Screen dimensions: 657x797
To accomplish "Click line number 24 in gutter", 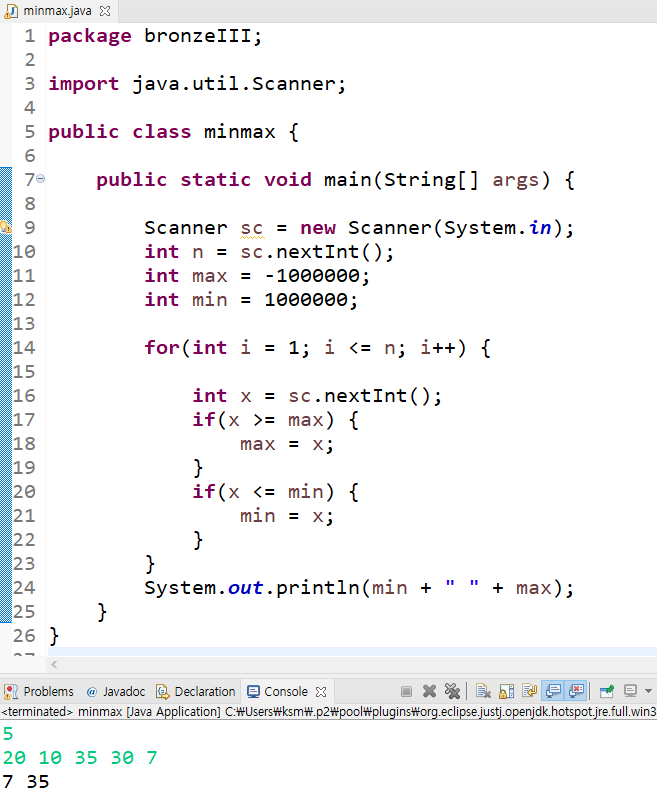I will pos(24,588).
